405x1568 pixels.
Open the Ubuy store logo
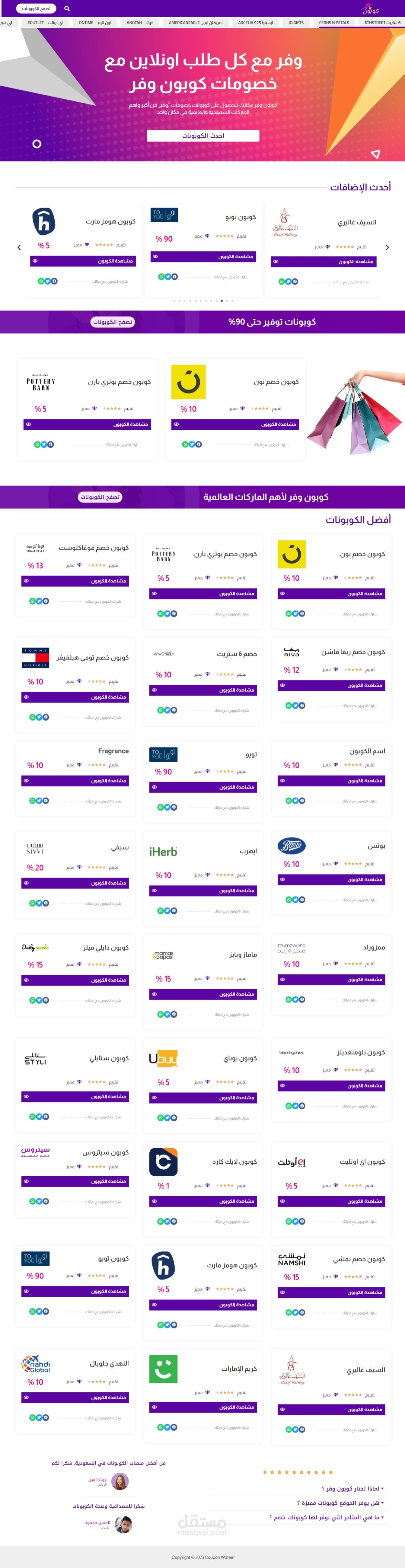pos(163,1059)
